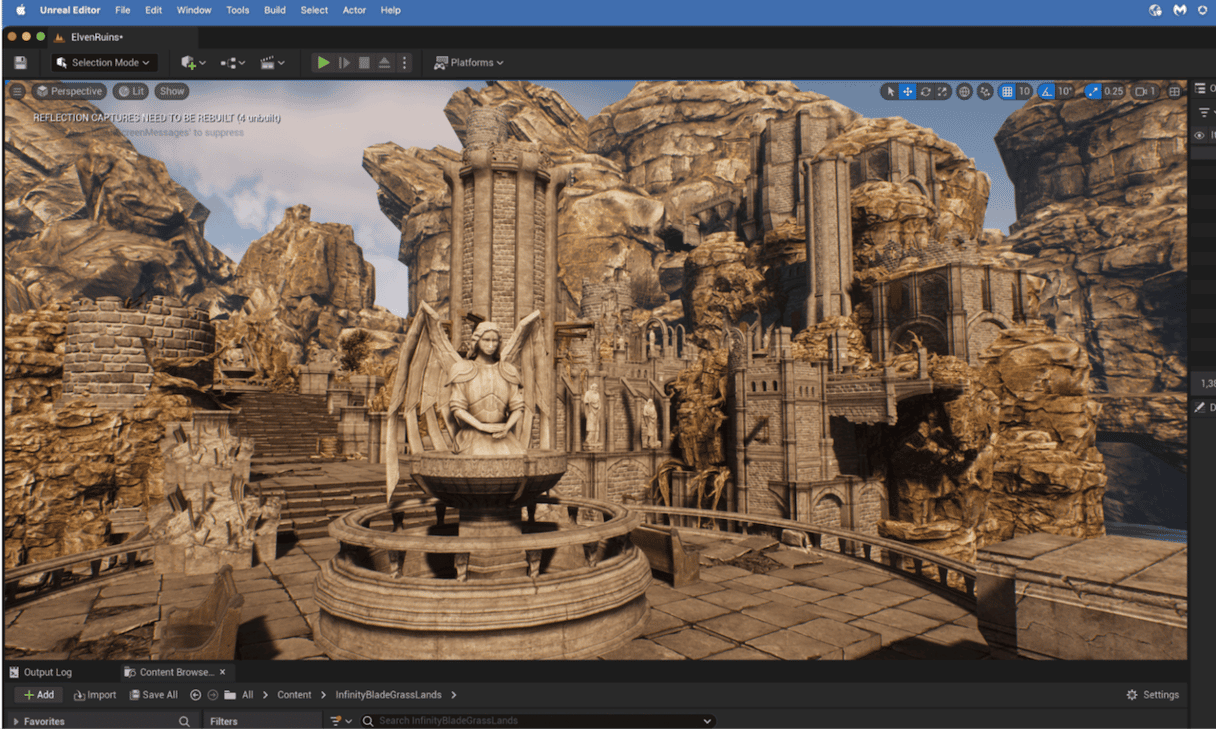Save the current level with the floppy disk icon
The height and width of the screenshot is (729, 1216).
pyautogui.click(x=20, y=63)
